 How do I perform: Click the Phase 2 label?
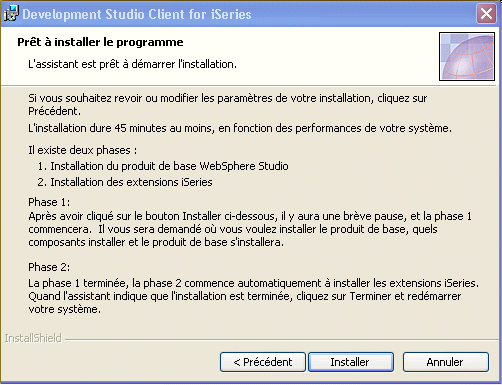(49, 267)
